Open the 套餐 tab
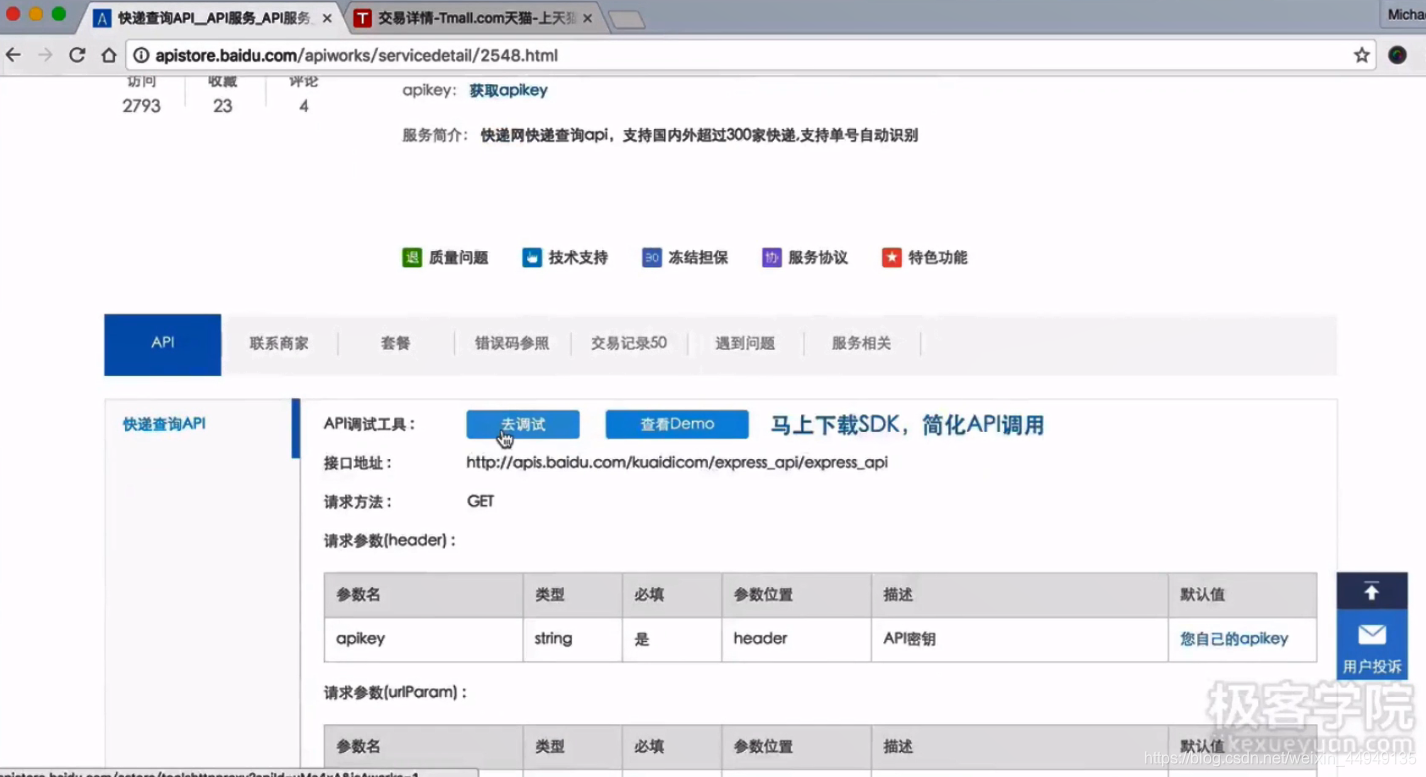Viewport: 1426px width, 777px height. tap(395, 343)
